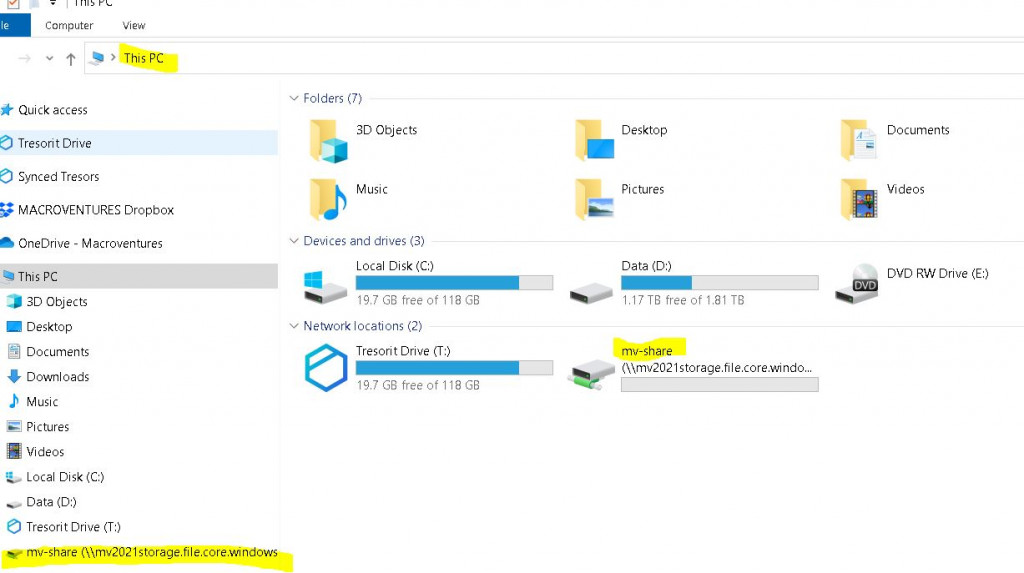1024x573 pixels.
Task: Click the mv-share empty capacity bar
Action: tap(720, 385)
